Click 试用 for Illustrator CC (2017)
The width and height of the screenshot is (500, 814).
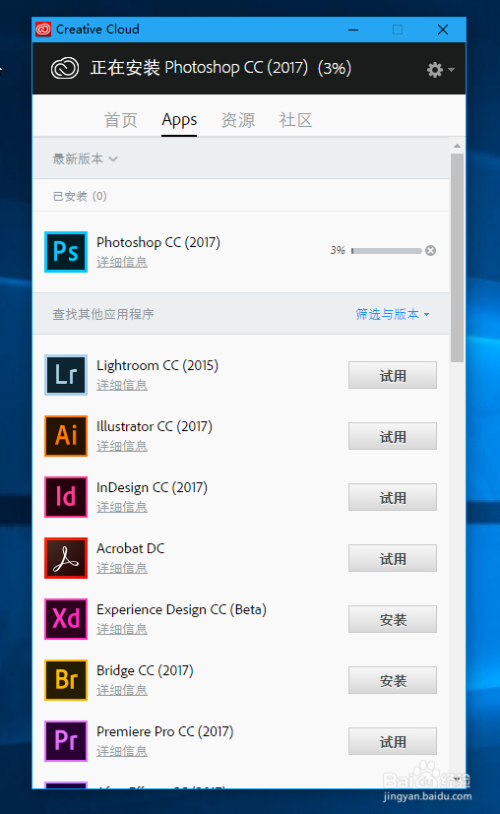(393, 436)
